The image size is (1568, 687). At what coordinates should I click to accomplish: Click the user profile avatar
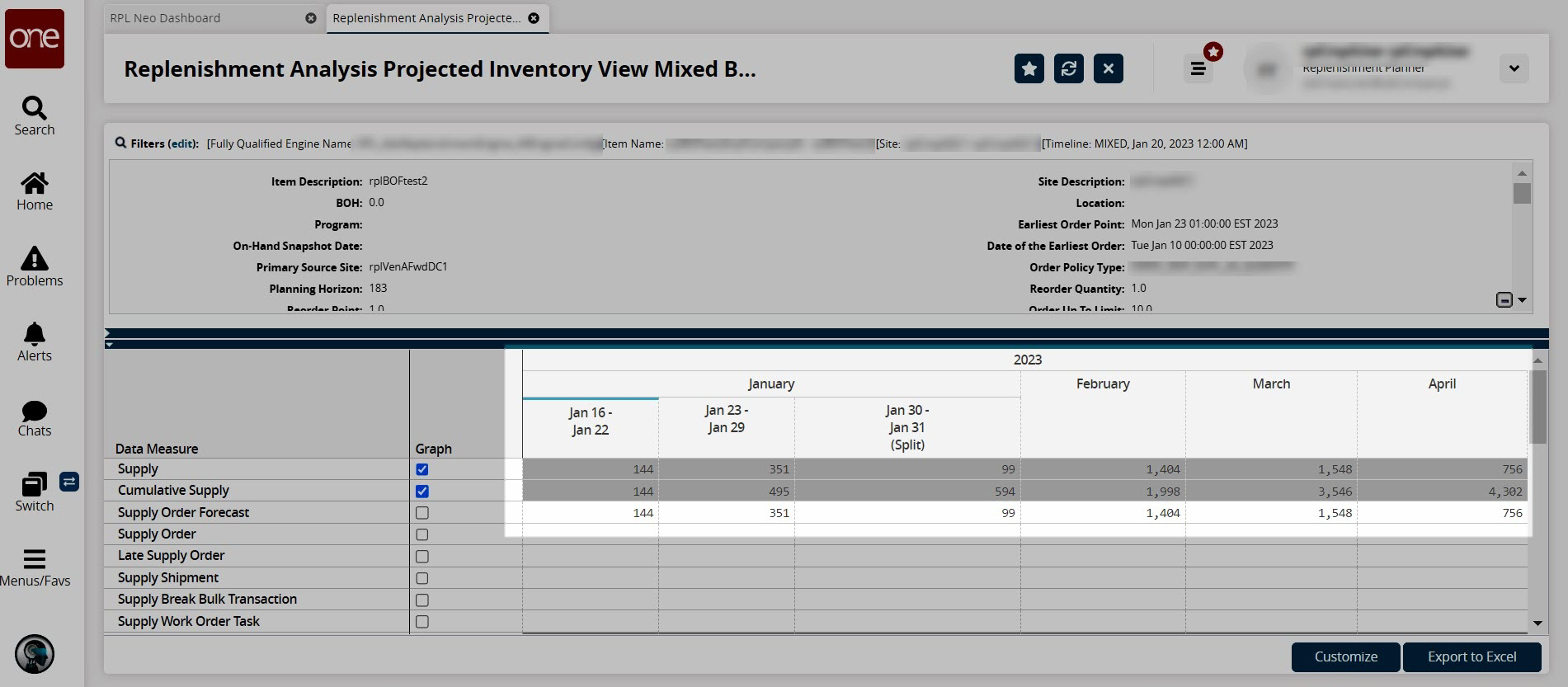[1267, 69]
